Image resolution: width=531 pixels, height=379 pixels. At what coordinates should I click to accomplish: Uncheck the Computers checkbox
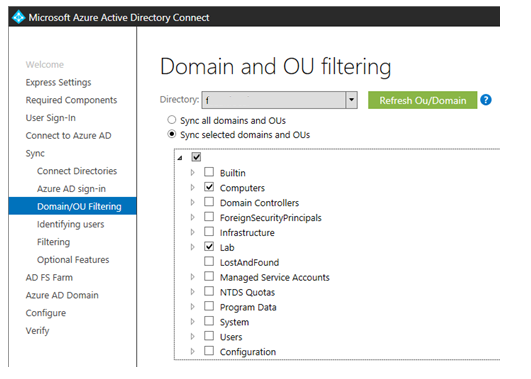pyautogui.click(x=209, y=187)
